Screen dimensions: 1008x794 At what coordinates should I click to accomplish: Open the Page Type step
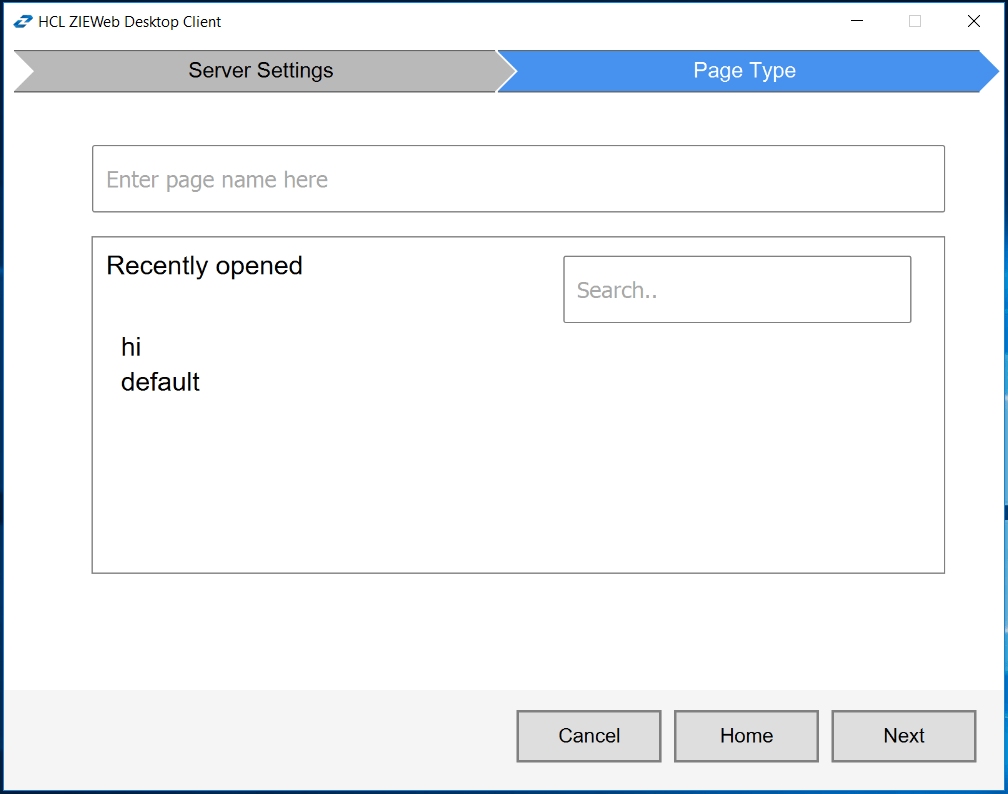click(744, 71)
